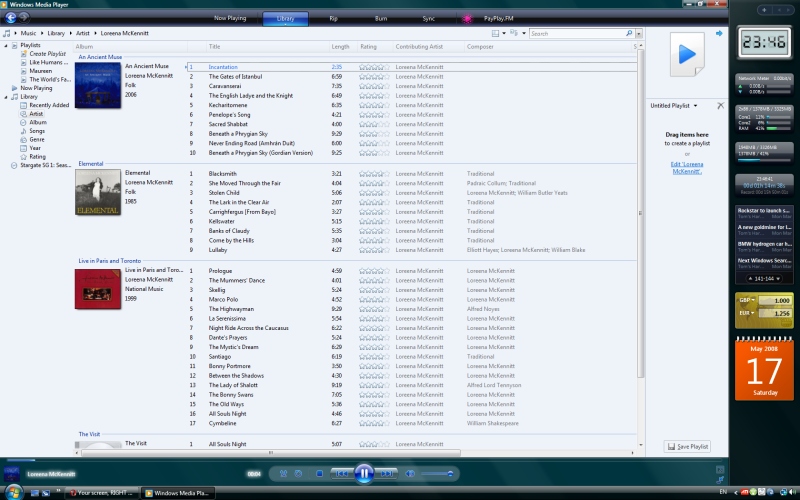Open the view options icon
Viewport: 800px width, 500px height.
[495, 33]
